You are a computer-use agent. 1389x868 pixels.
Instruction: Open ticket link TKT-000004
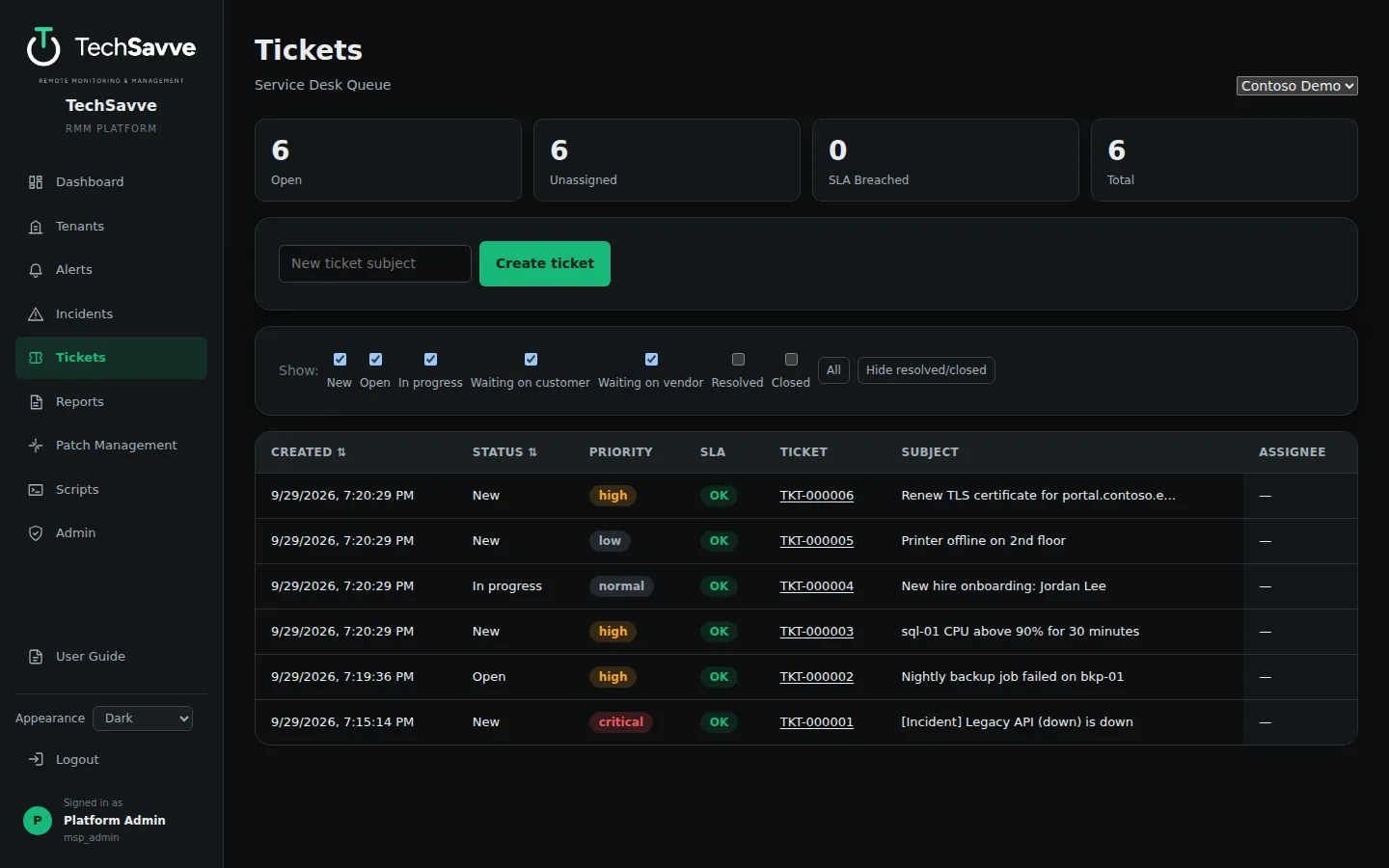coord(816,586)
